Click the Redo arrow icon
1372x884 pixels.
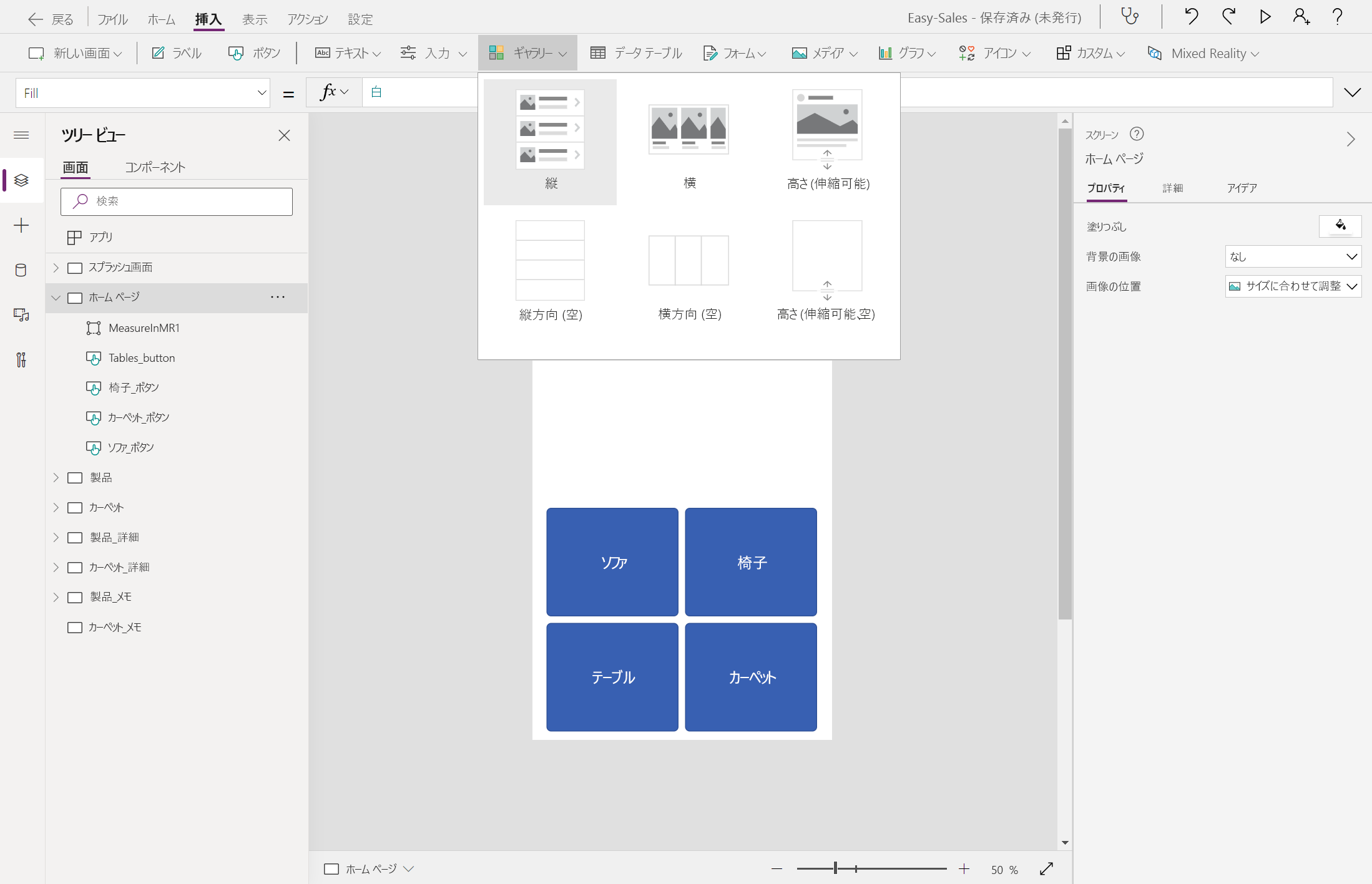pyautogui.click(x=1228, y=17)
